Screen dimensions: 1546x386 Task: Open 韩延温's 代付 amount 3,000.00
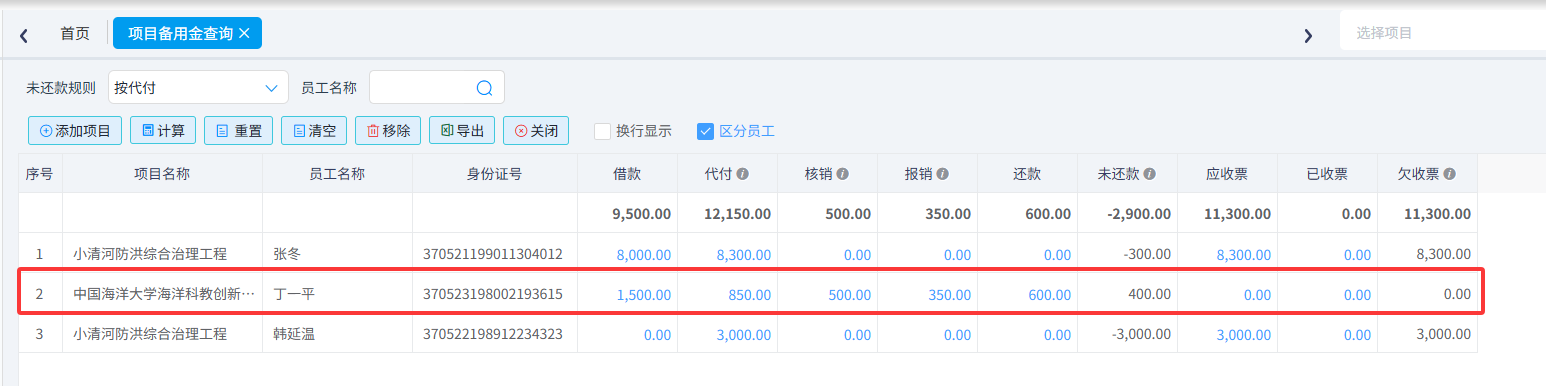[744, 335]
